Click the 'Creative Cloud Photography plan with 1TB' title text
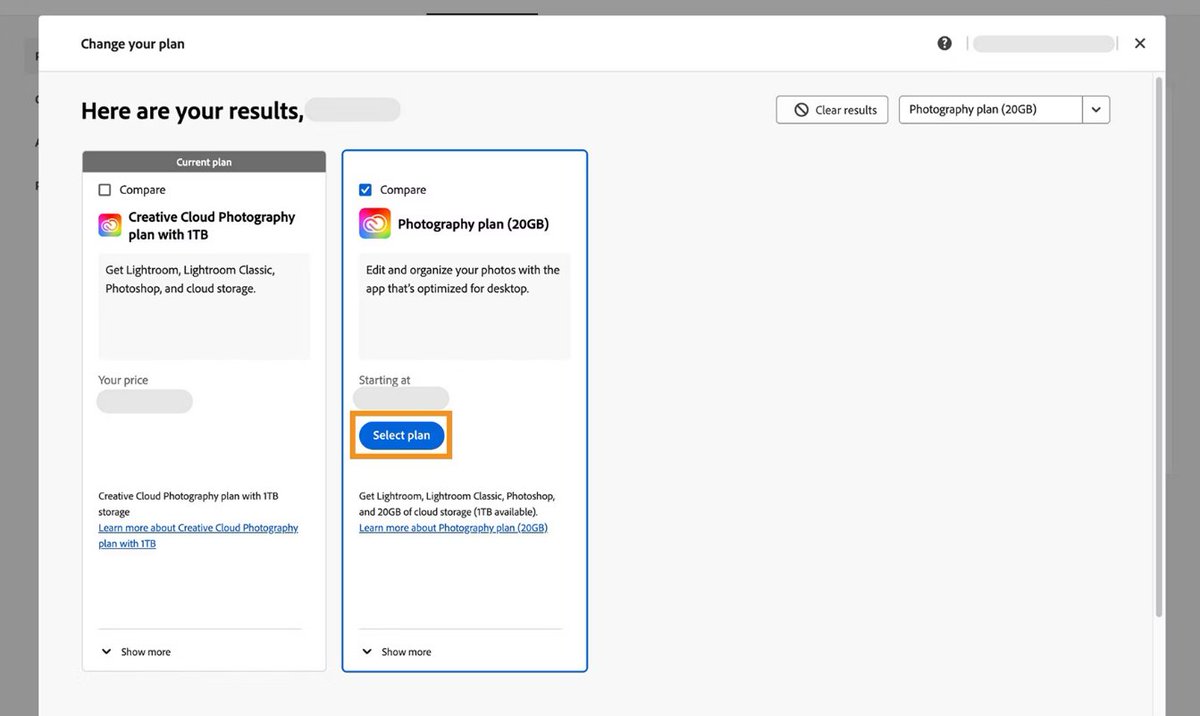 coord(212,226)
